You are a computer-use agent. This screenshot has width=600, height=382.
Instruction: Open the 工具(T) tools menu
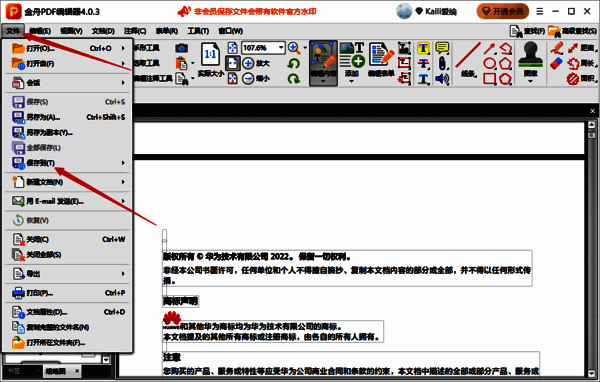(198, 31)
